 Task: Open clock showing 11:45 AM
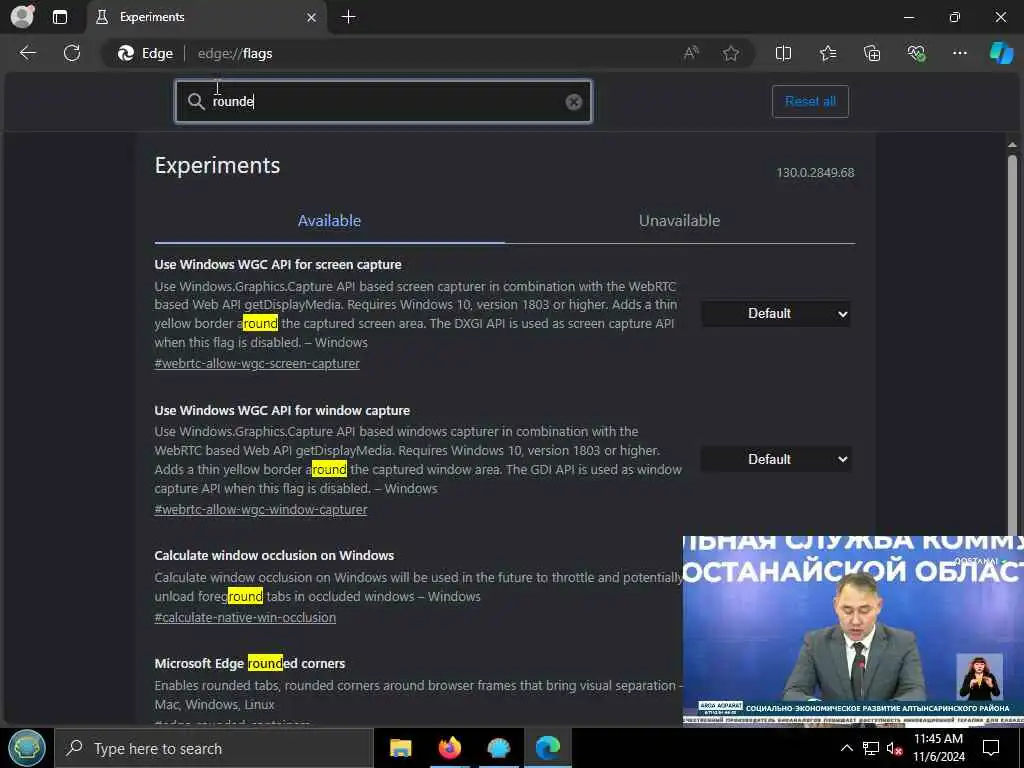click(x=938, y=748)
